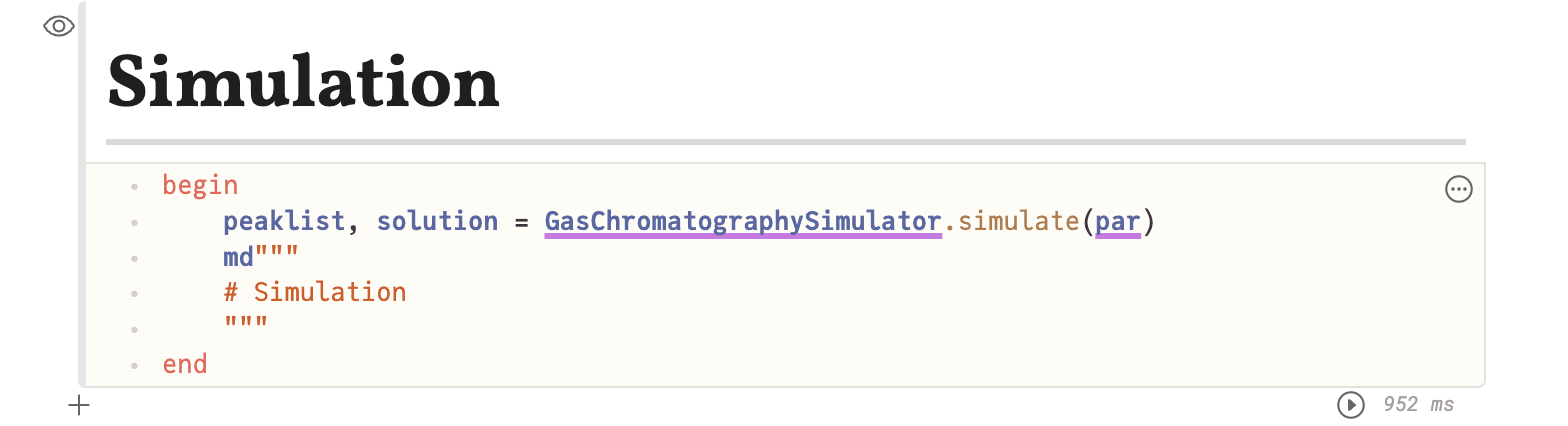Place cursor on the end keyword
The width and height of the screenshot is (1568, 426).
[x=185, y=364]
